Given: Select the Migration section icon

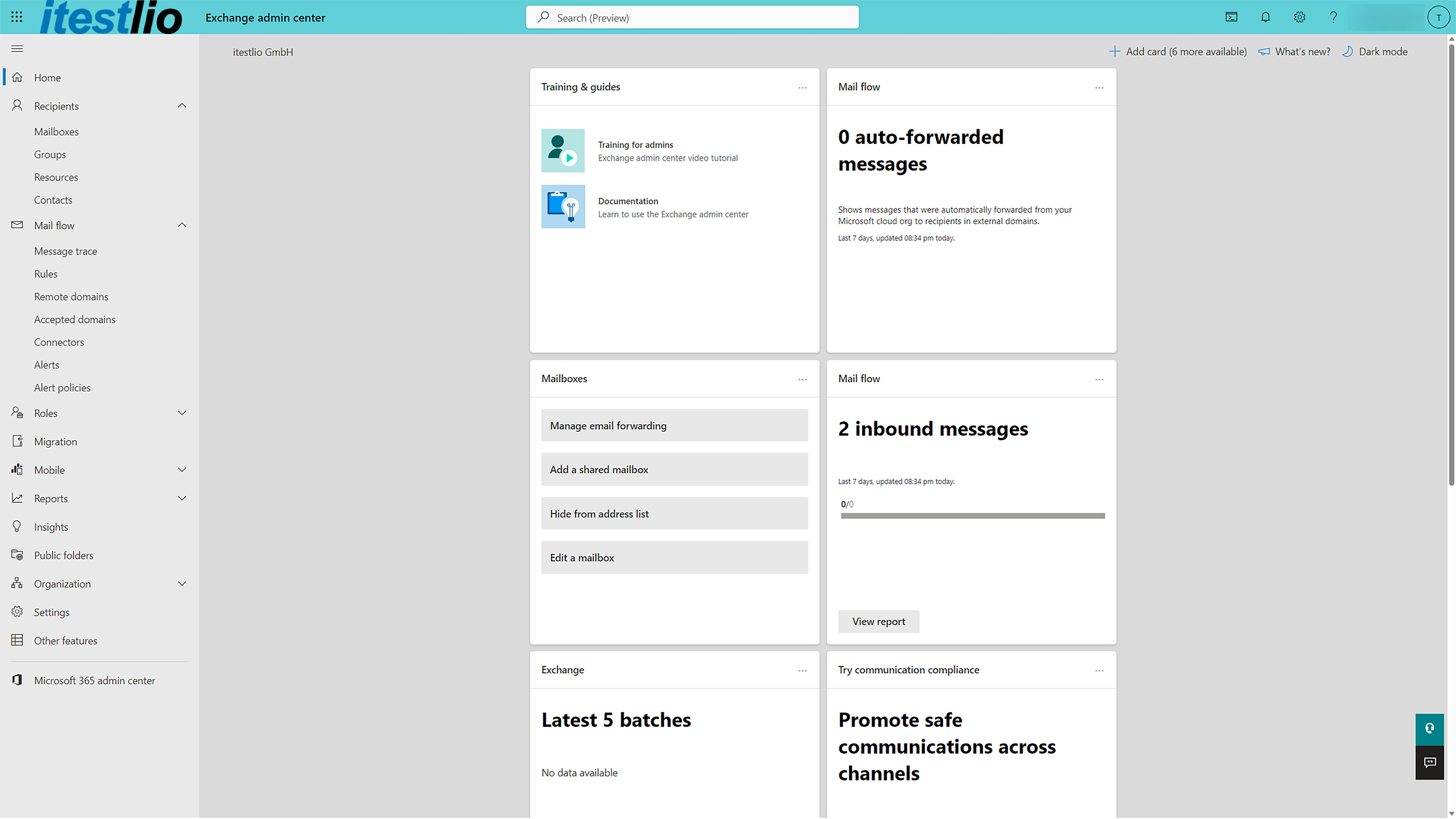Looking at the screenshot, I should tap(17, 441).
